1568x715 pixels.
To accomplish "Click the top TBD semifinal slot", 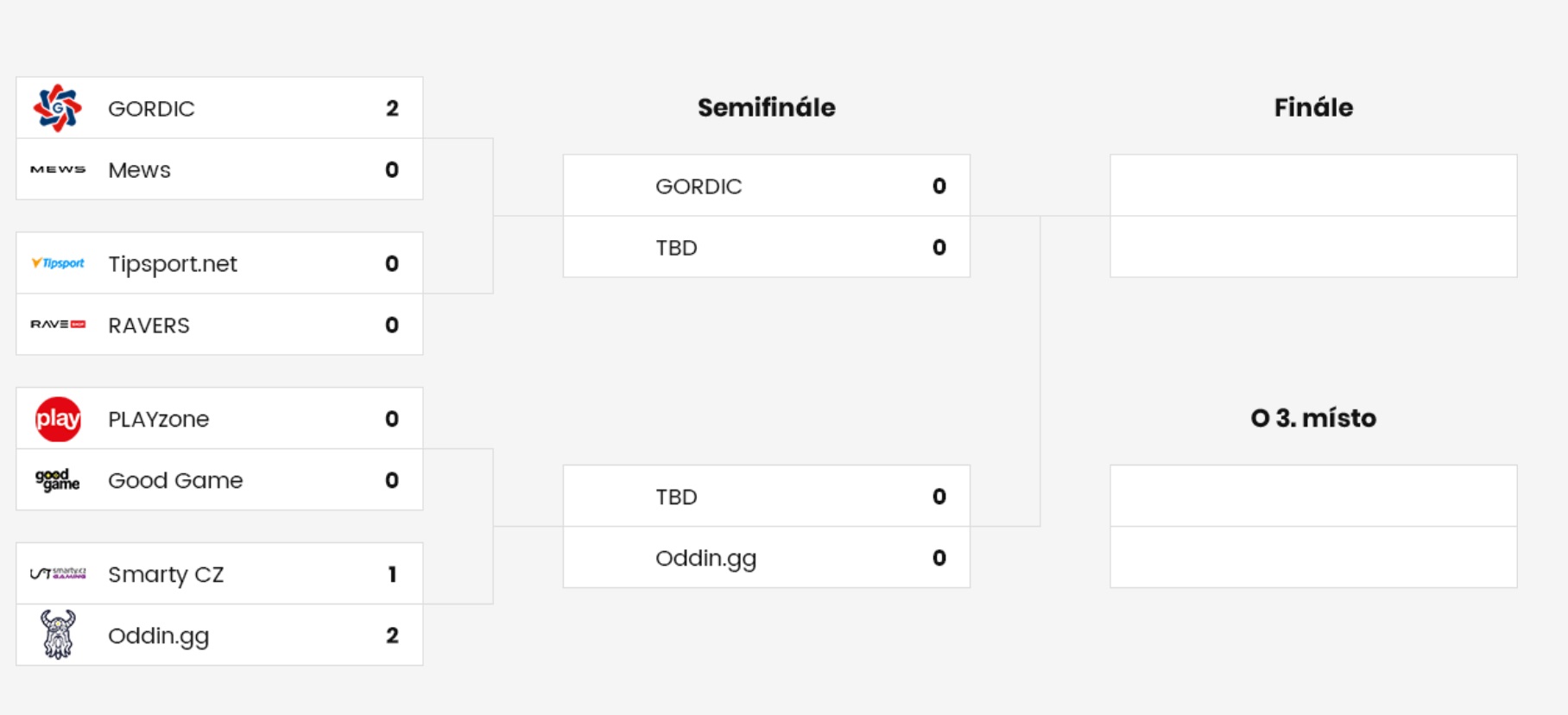I will (x=767, y=247).
